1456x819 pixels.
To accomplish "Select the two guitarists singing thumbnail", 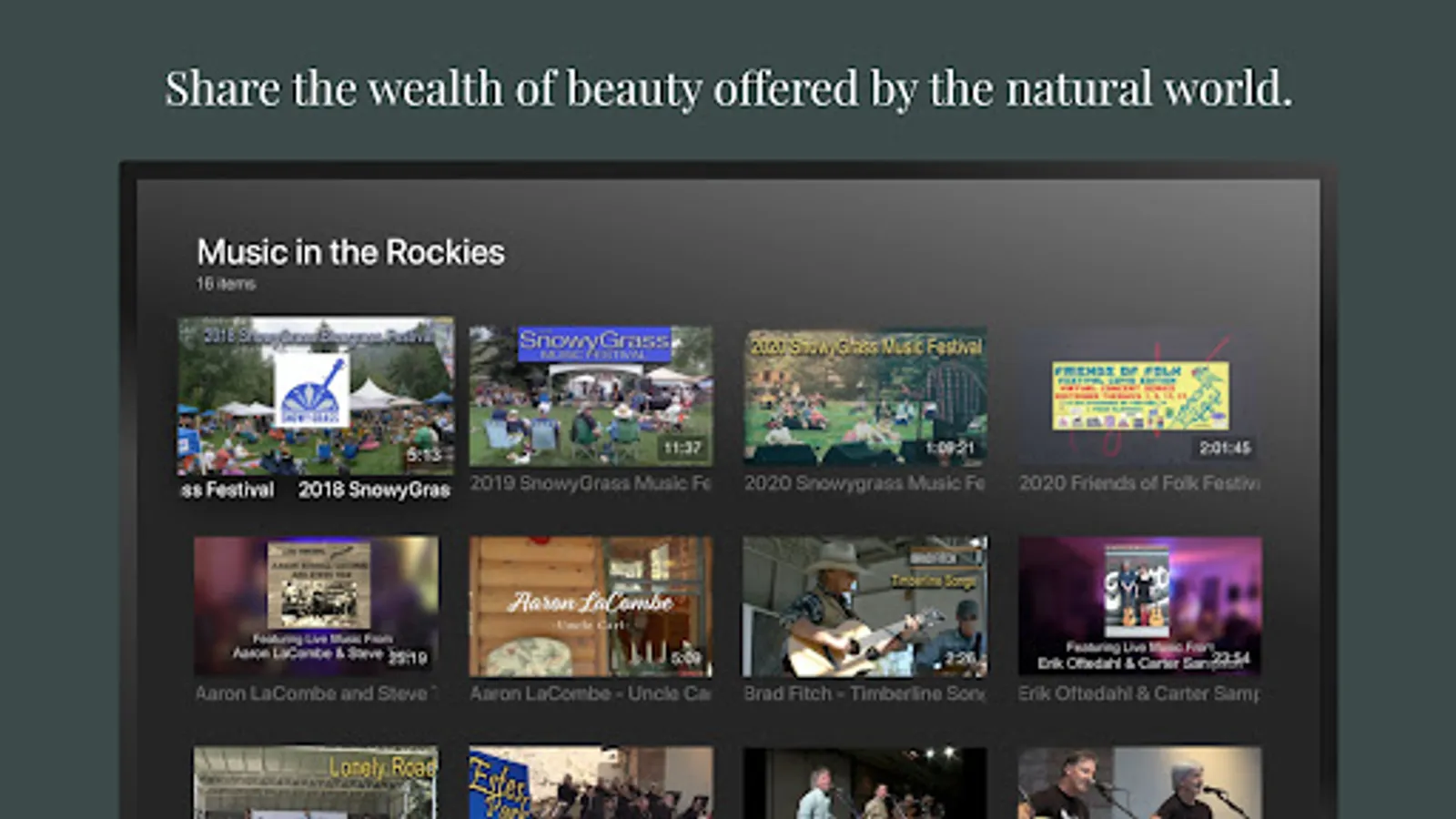I will click(x=1140, y=783).
